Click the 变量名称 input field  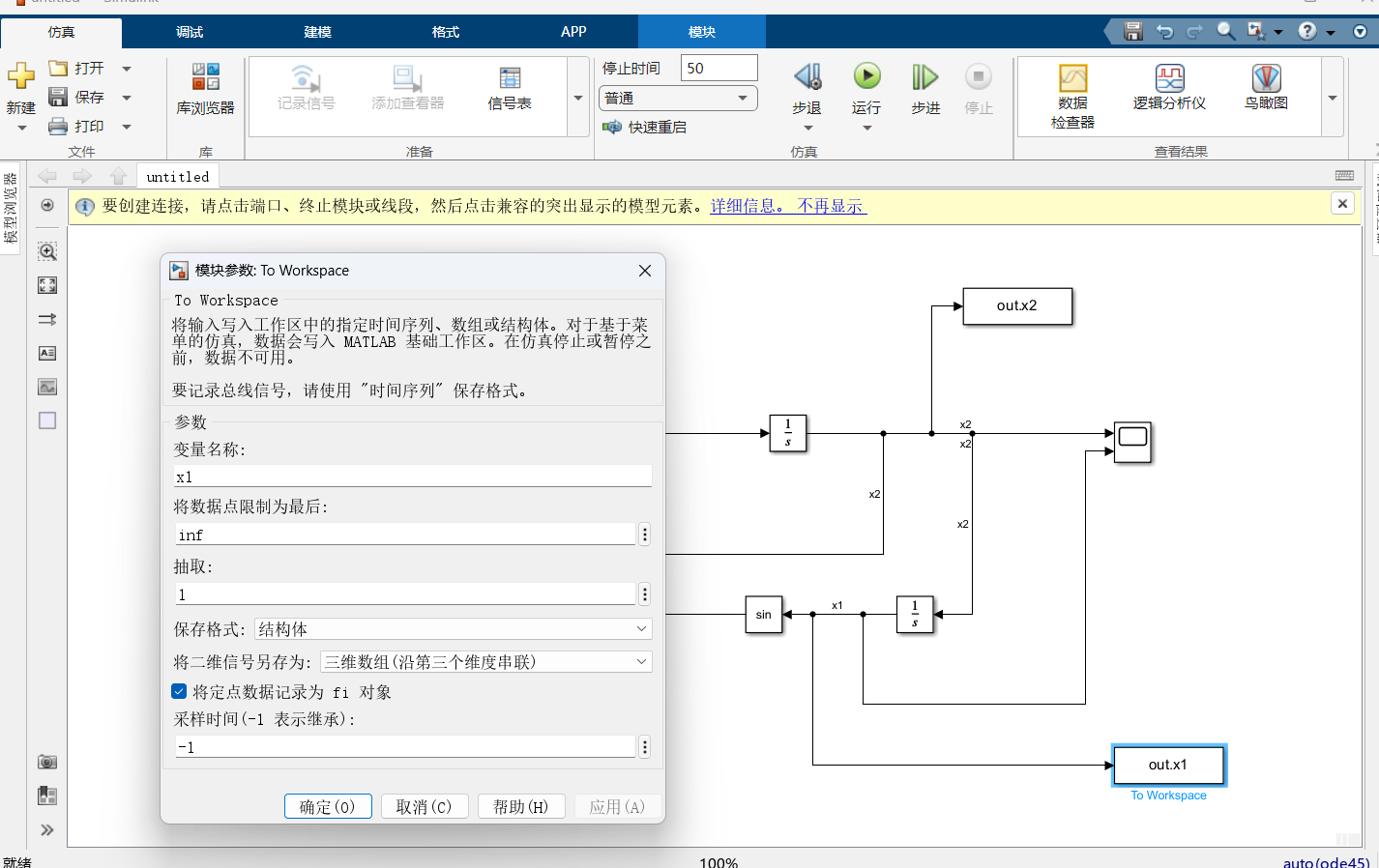click(413, 477)
